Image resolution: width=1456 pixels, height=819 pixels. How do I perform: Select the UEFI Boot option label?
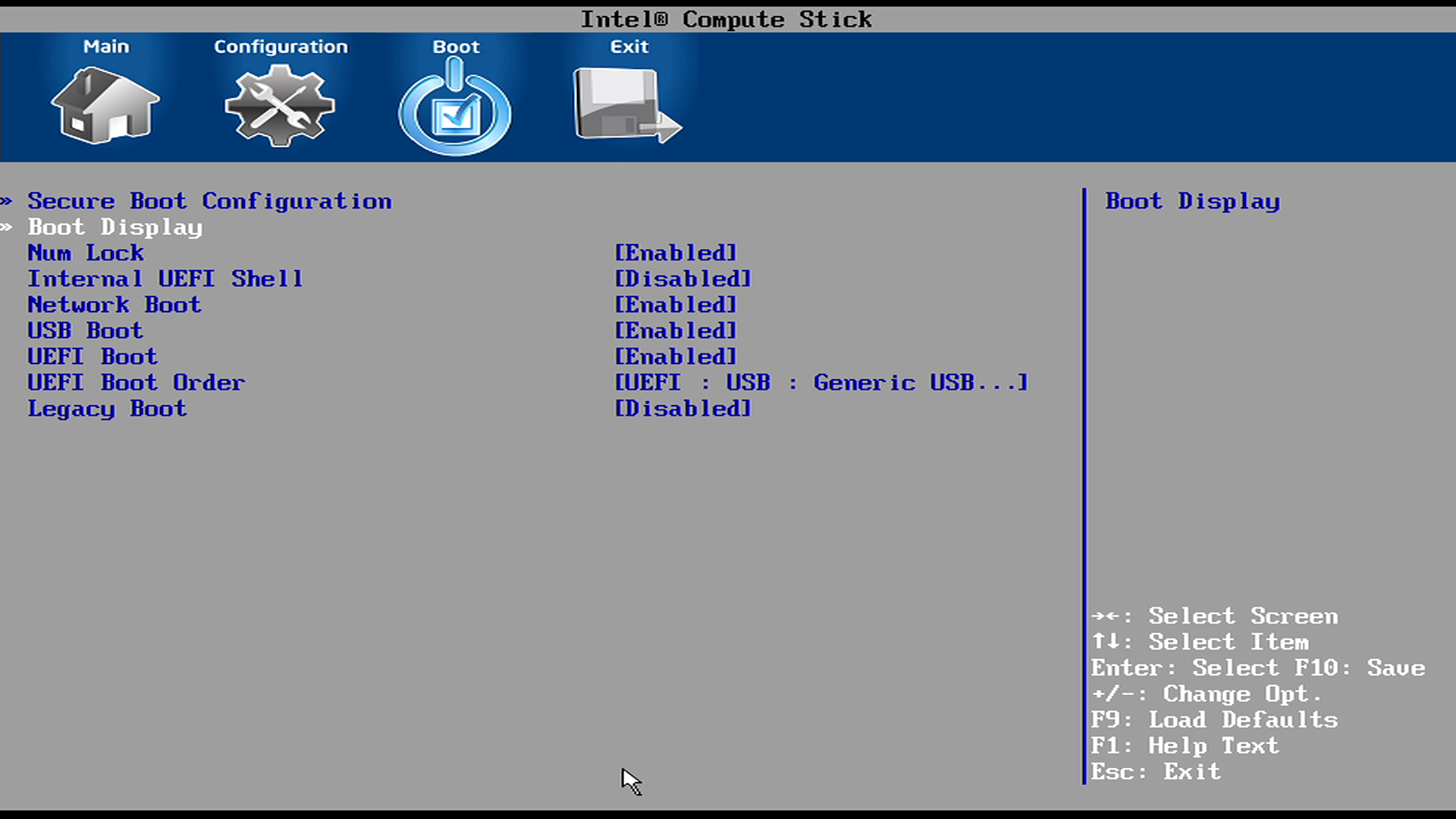(93, 356)
